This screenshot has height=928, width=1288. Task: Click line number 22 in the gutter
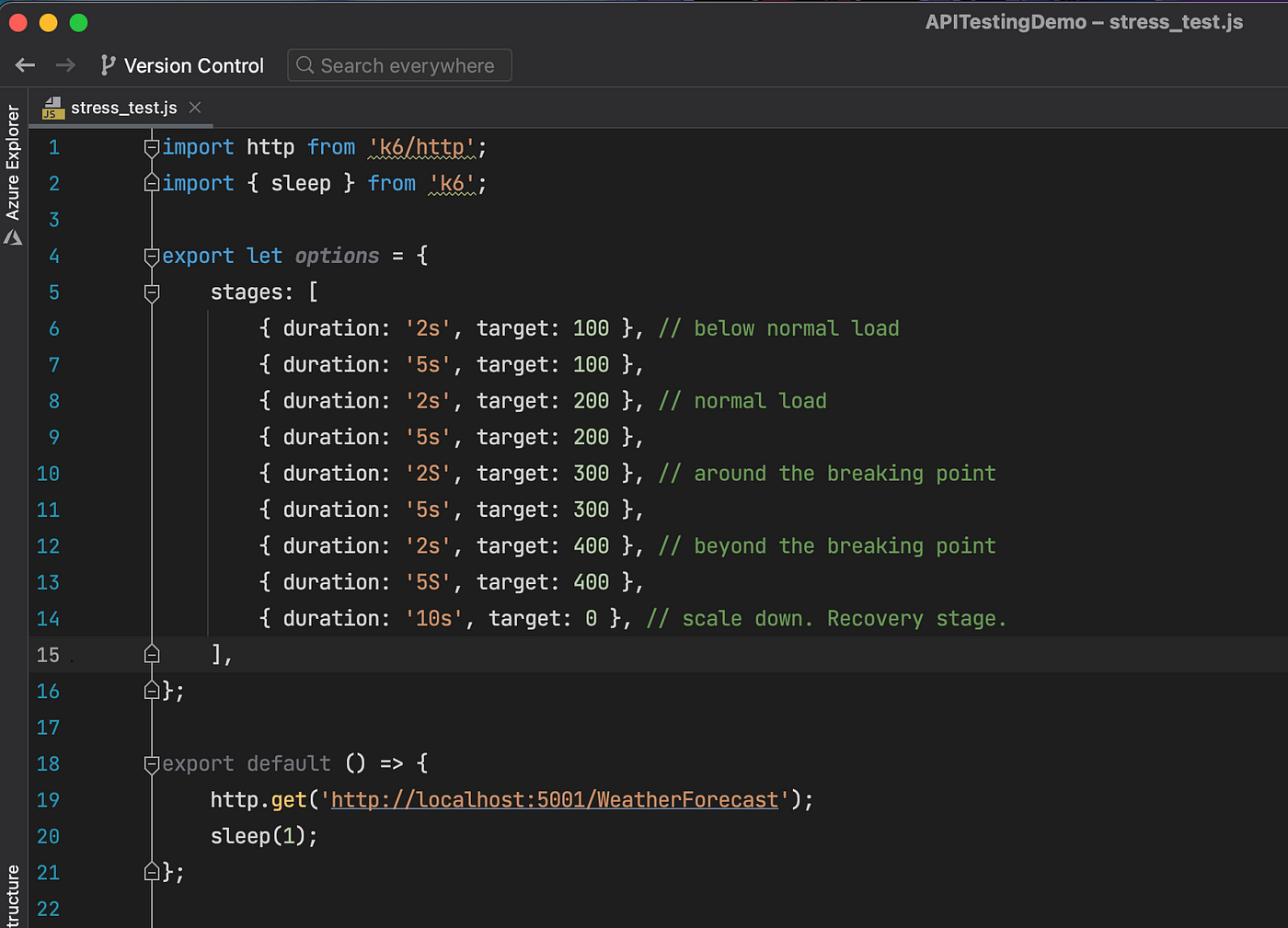click(48, 909)
